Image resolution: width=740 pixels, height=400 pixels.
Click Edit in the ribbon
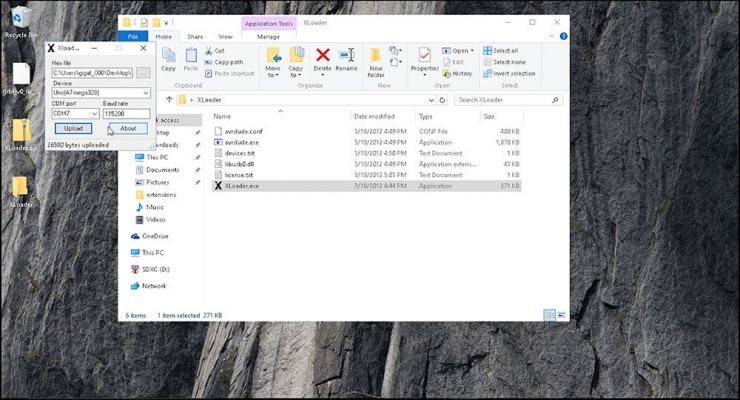coord(453,62)
